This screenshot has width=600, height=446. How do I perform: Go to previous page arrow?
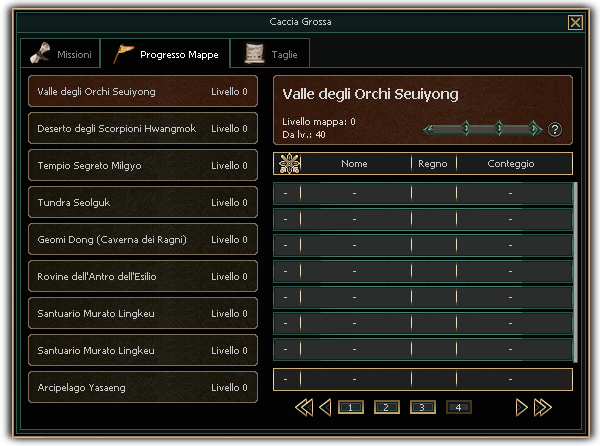(325, 407)
